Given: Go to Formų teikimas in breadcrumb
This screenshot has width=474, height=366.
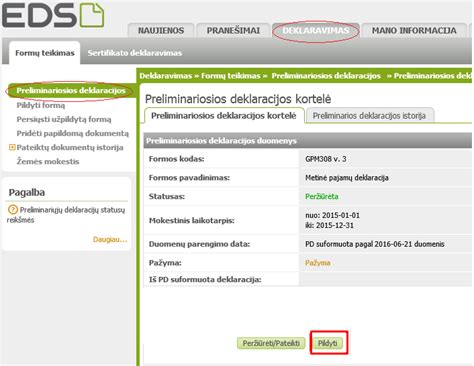Looking at the screenshot, I should pyautogui.click(x=230, y=76).
